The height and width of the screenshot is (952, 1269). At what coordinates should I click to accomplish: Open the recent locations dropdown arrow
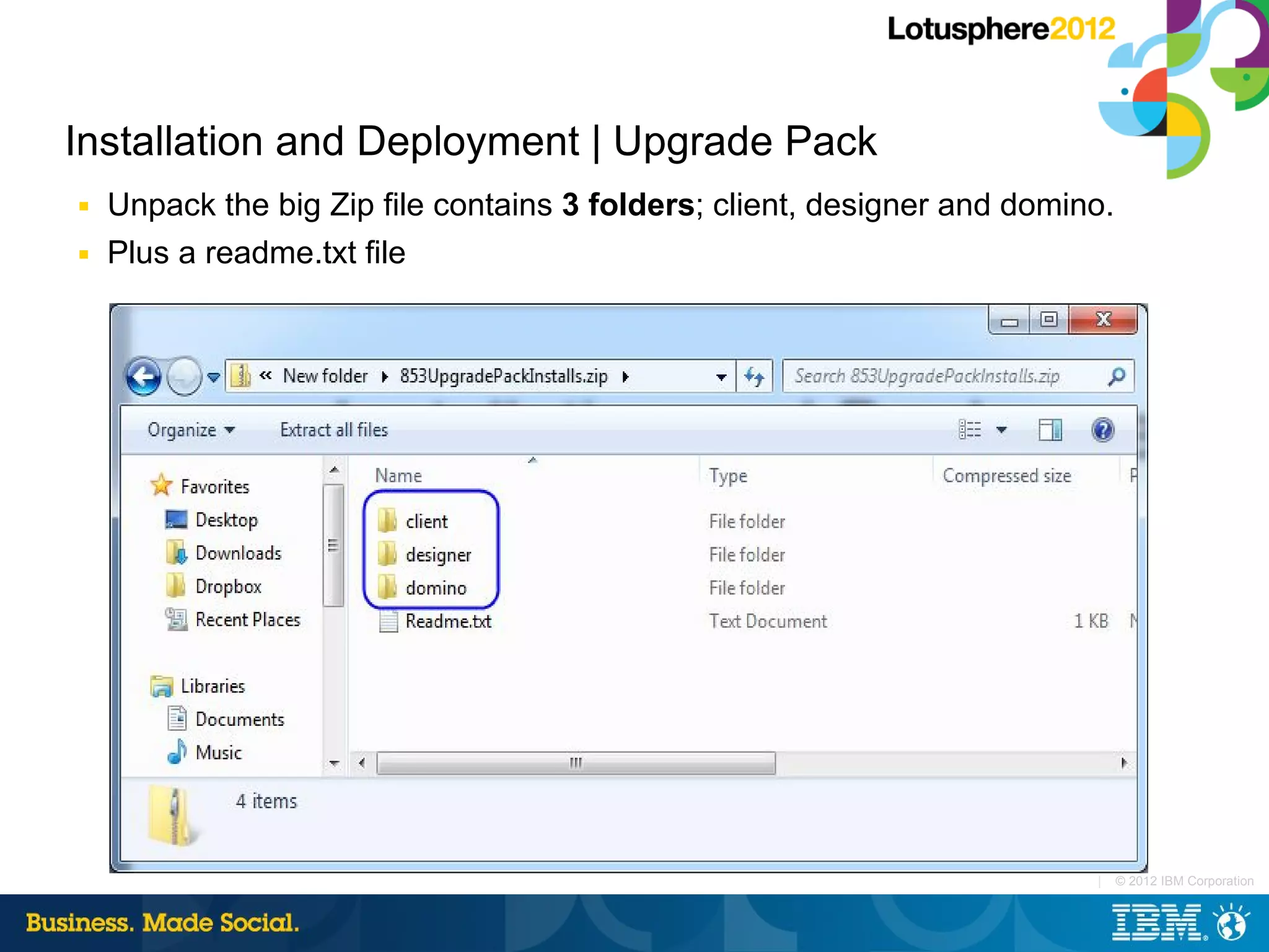[x=214, y=377]
